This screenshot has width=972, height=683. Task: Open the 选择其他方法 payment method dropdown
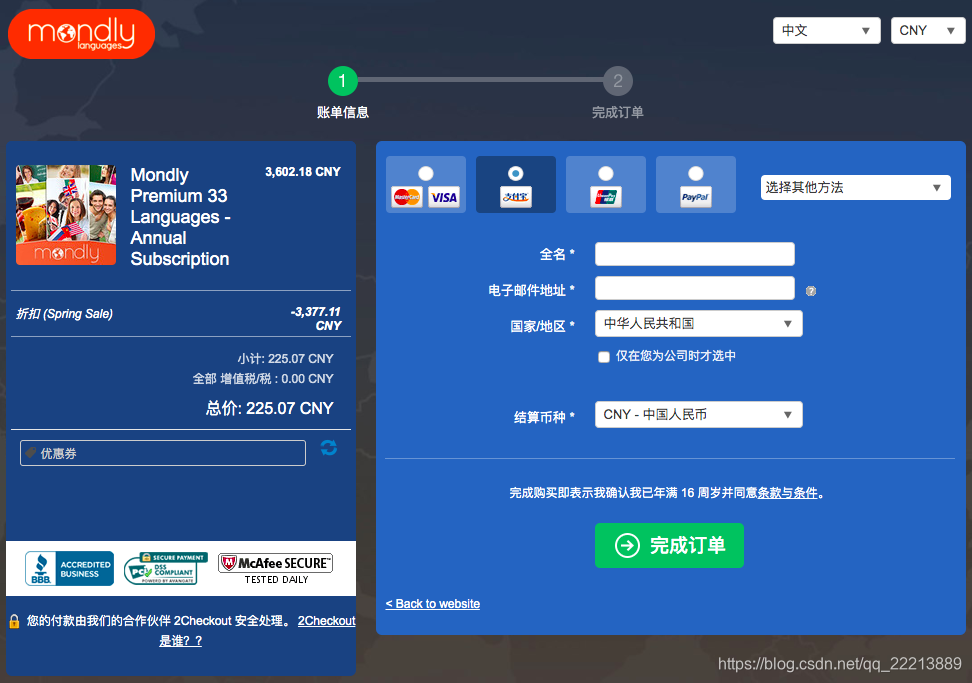point(855,187)
